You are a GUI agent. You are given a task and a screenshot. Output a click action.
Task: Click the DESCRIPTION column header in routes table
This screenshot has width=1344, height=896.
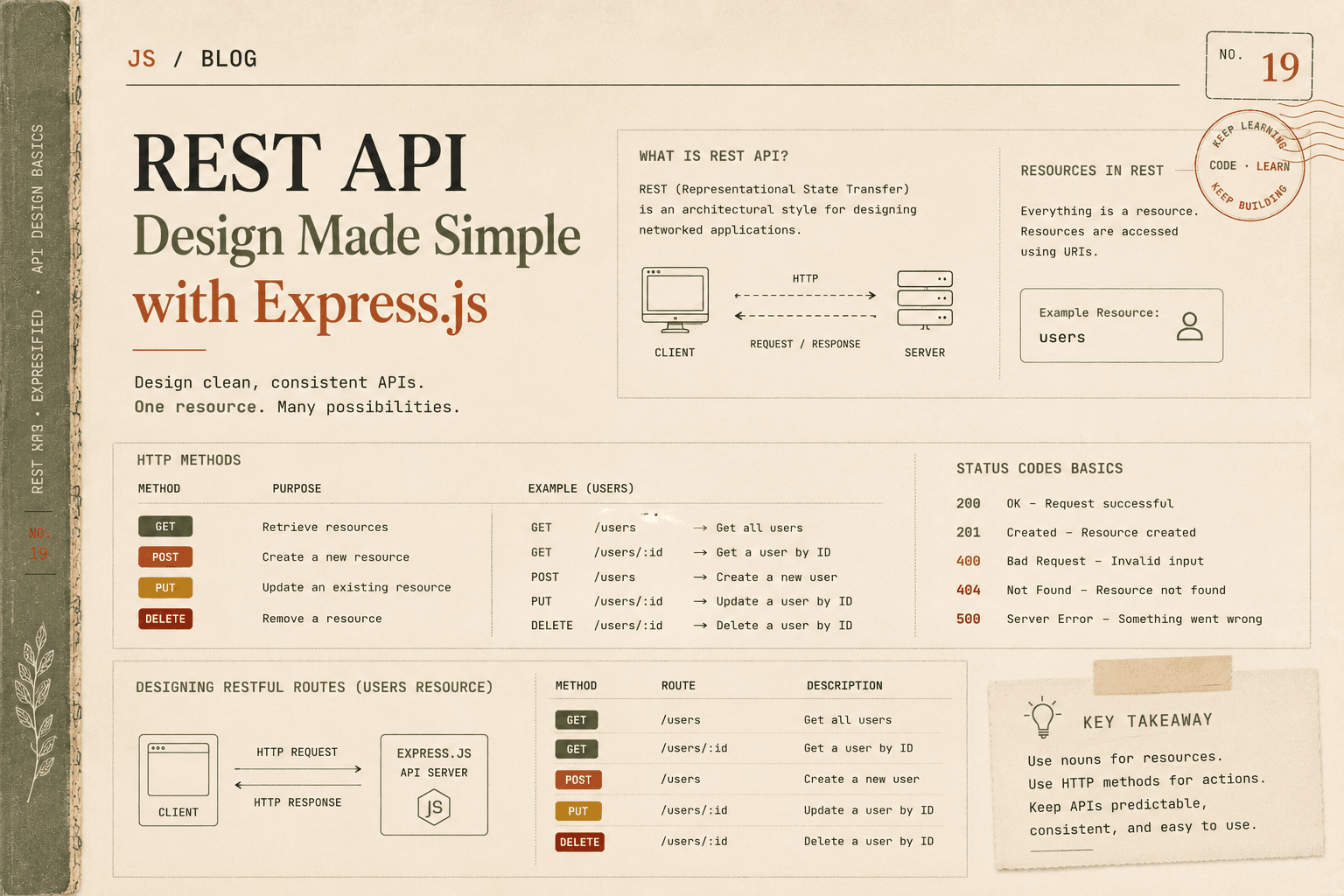(x=844, y=686)
